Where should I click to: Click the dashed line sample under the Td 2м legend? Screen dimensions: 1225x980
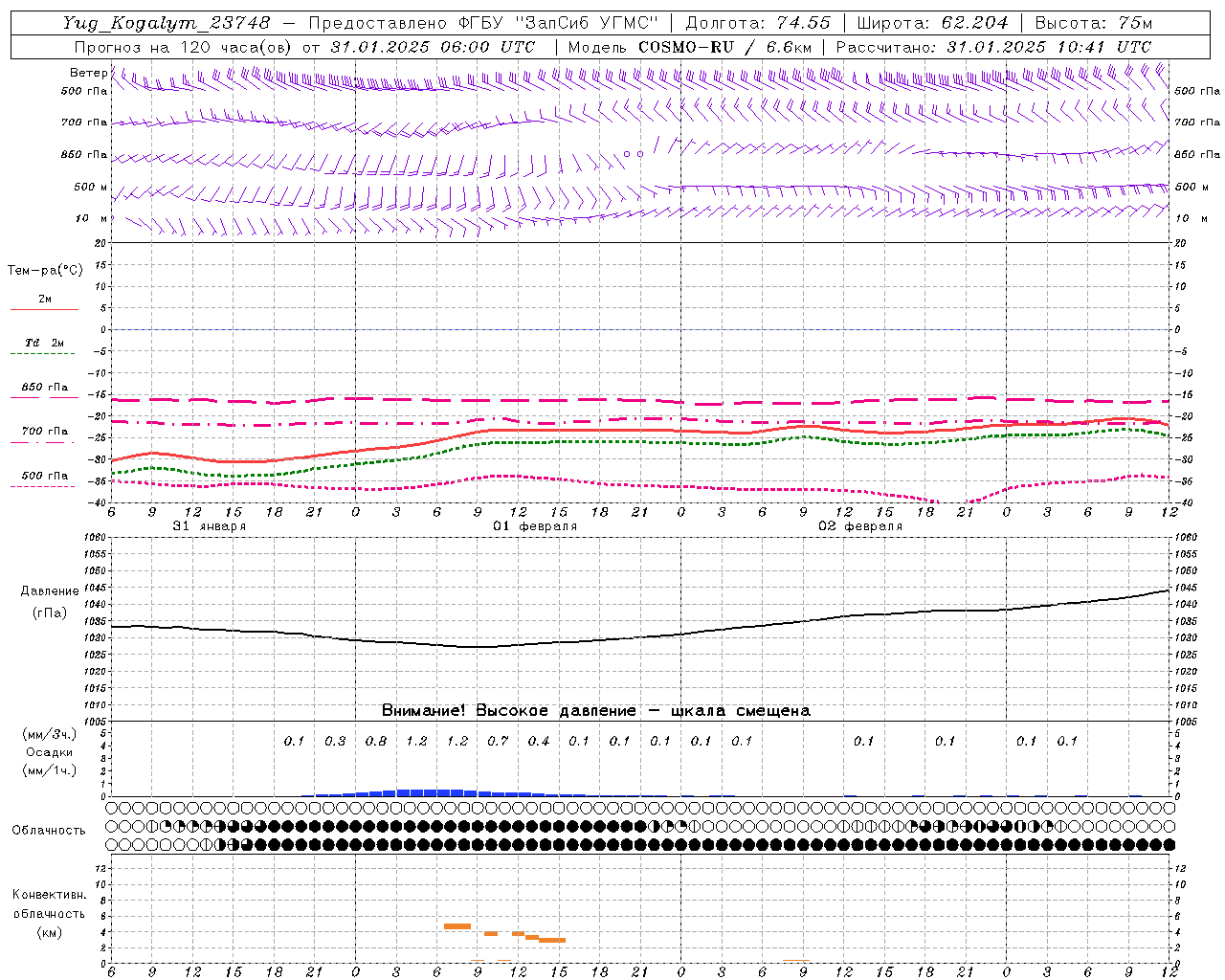[44, 354]
